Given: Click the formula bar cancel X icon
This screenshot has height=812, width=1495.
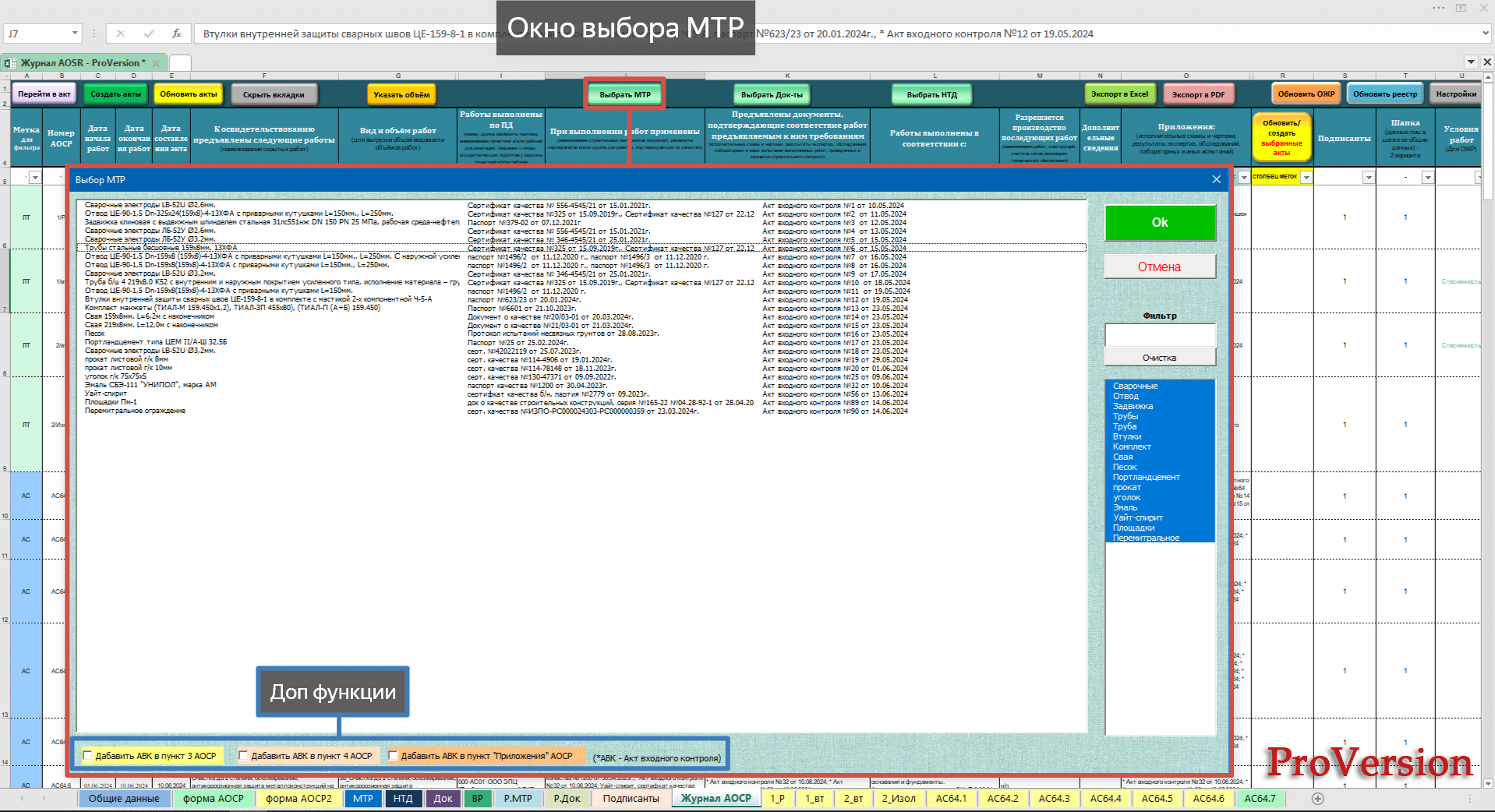Looking at the screenshot, I should pyautogui.click(x=120, y=34).
